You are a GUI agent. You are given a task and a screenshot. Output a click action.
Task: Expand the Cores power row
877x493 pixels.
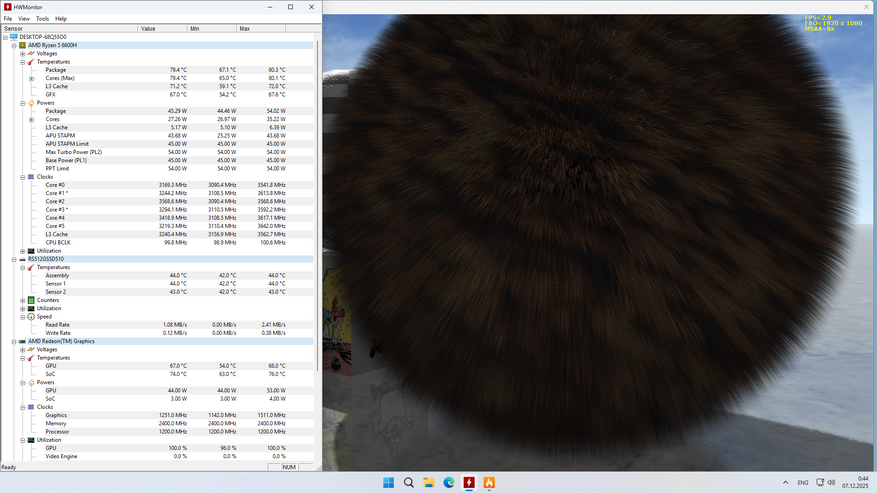[31, 119]
